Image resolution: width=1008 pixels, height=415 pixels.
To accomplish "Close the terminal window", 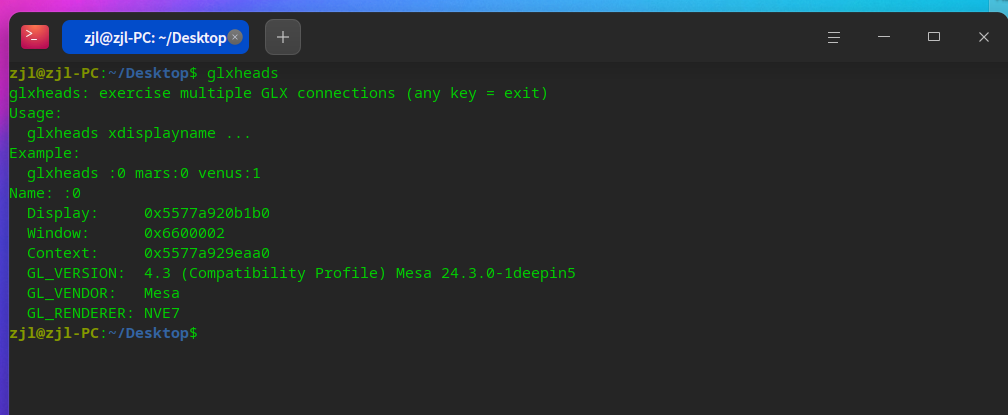I will tap(984, 37).
